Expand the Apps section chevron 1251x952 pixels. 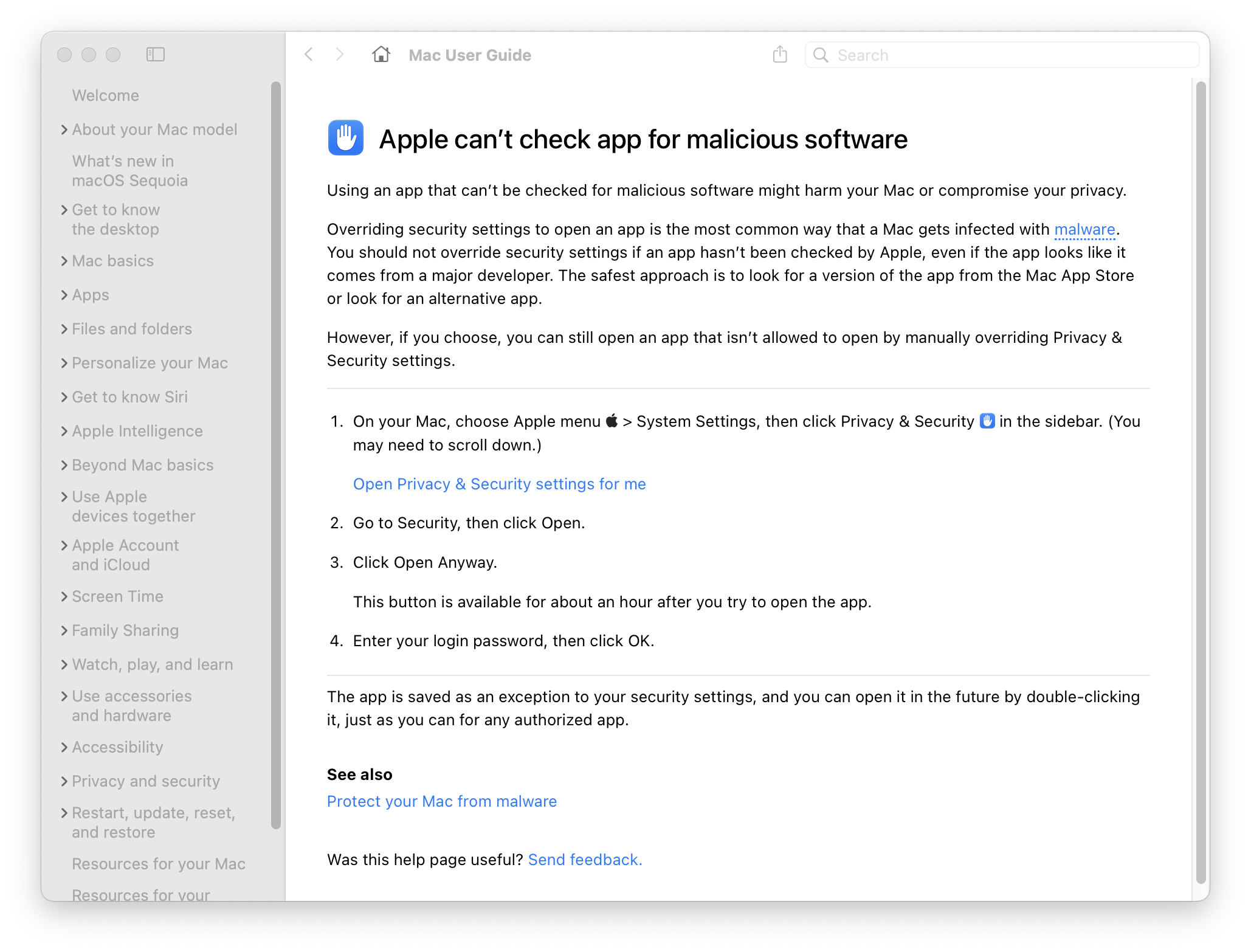click(64, 295)
